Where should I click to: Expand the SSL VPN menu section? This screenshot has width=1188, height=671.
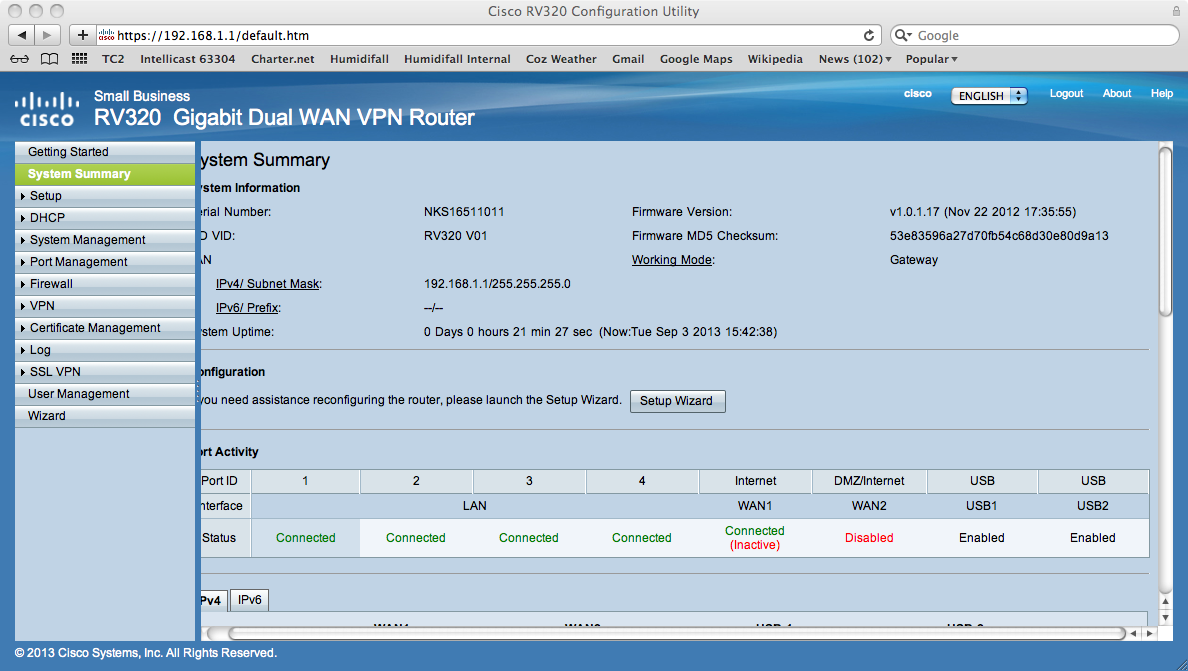105,372
